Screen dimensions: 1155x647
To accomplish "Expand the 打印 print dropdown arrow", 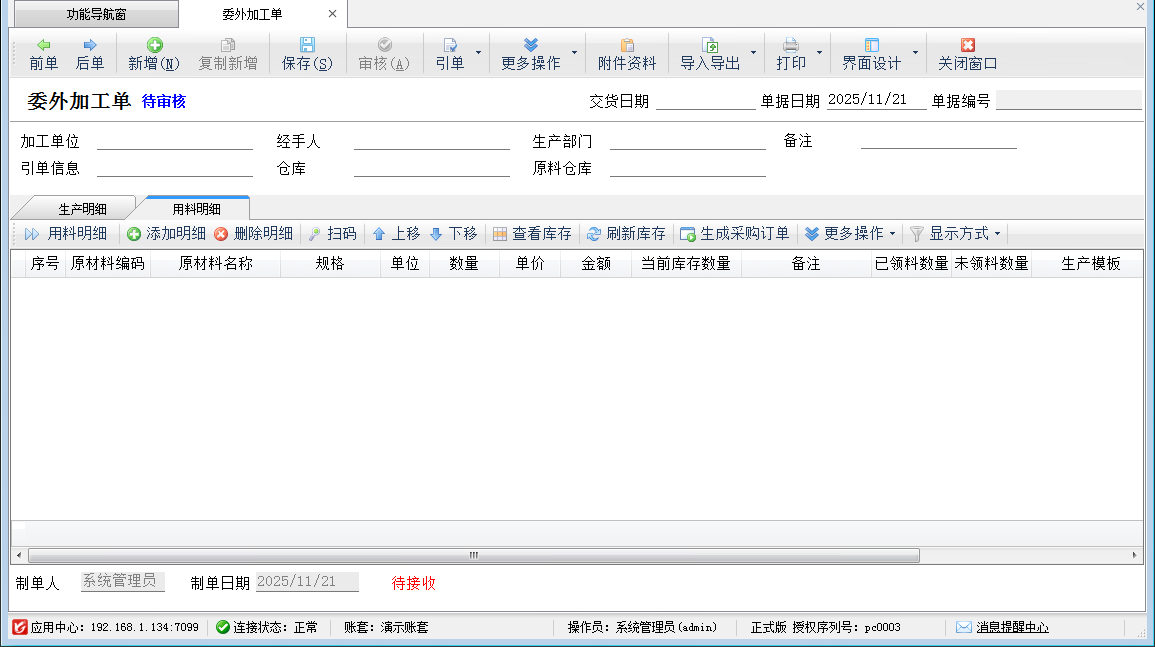I will tap(819, 53).
